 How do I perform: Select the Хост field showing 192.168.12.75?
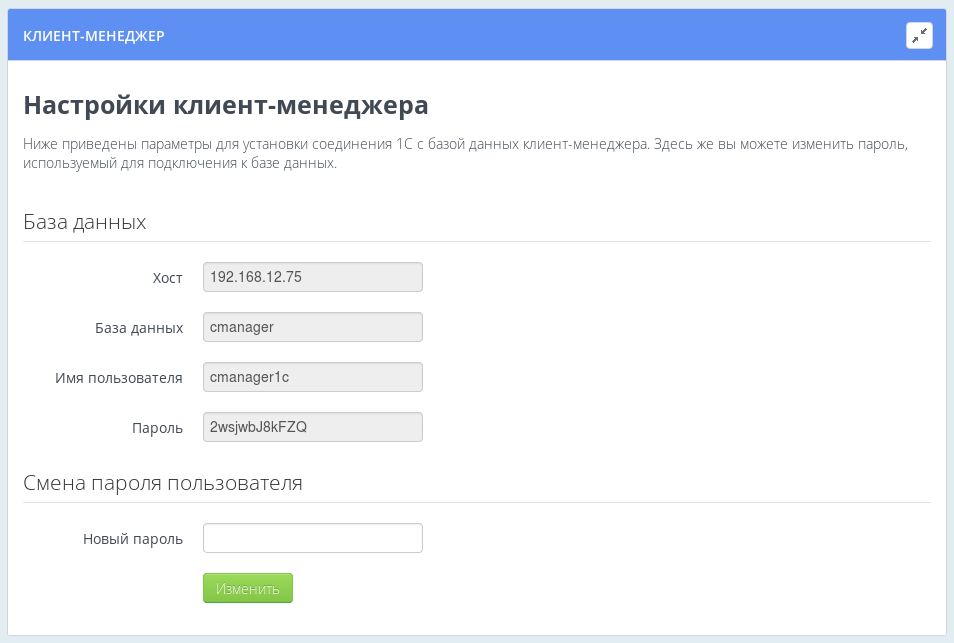(312, 277)
